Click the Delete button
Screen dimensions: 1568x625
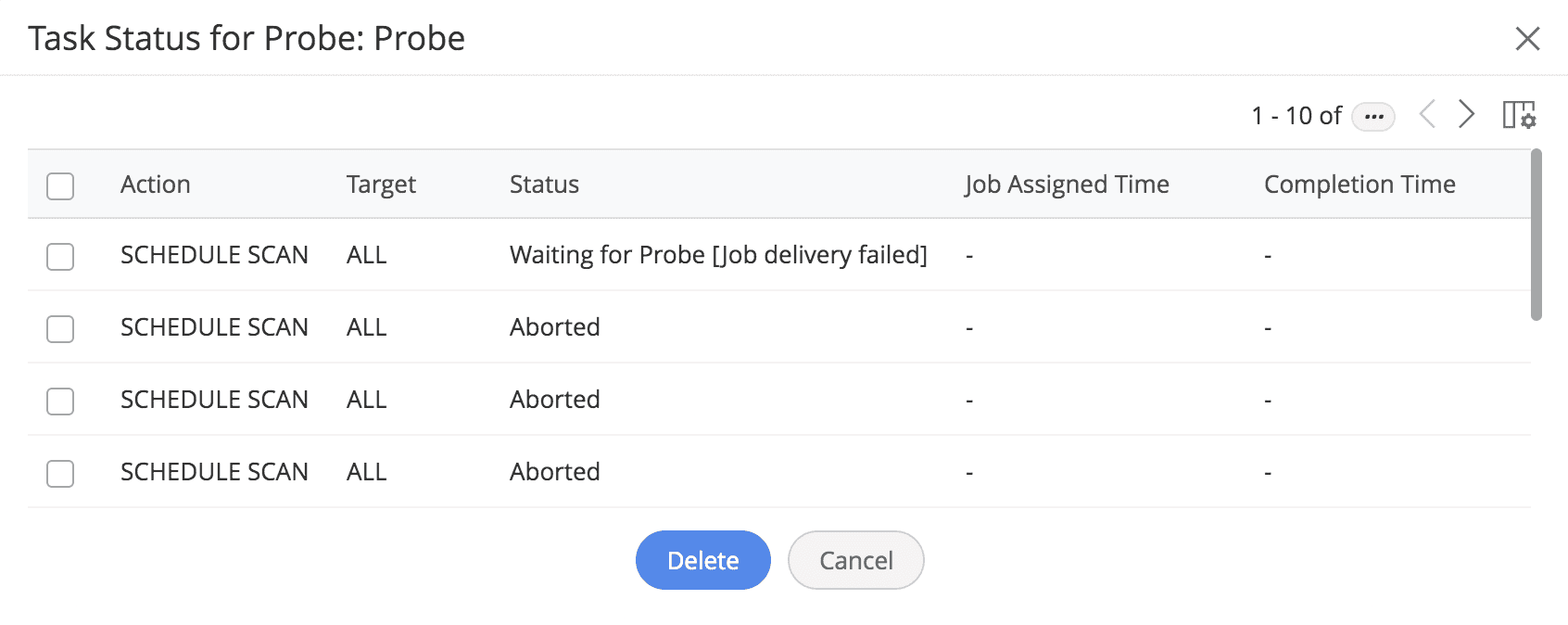[x=702, y=560]
